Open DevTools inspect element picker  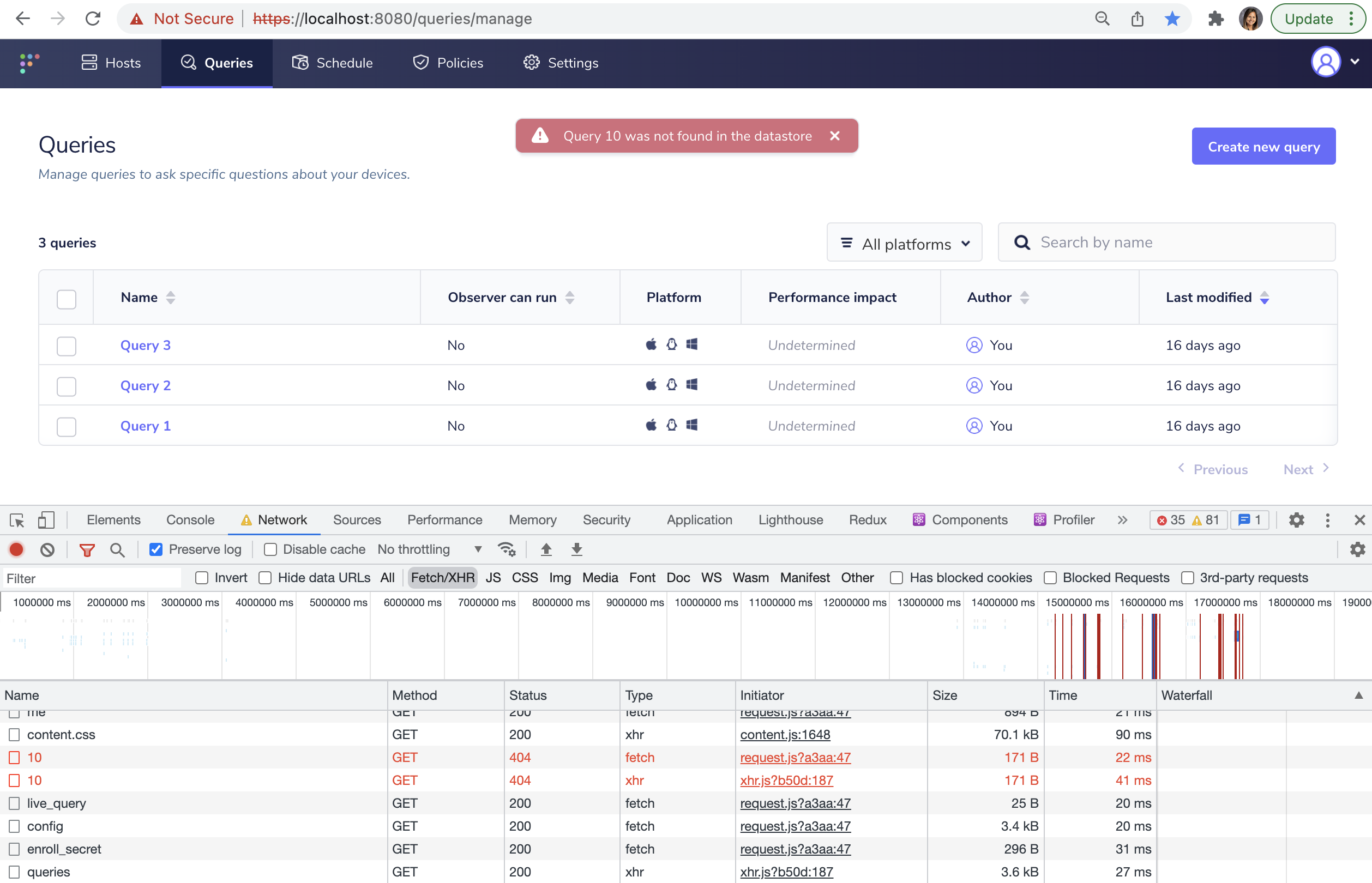pyautogui.click(x=17, y=520)
